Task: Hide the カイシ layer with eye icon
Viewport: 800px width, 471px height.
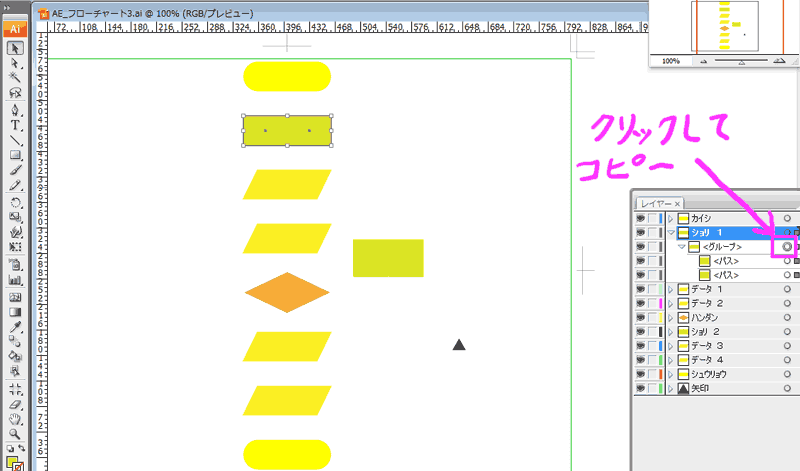Action: 641,218
